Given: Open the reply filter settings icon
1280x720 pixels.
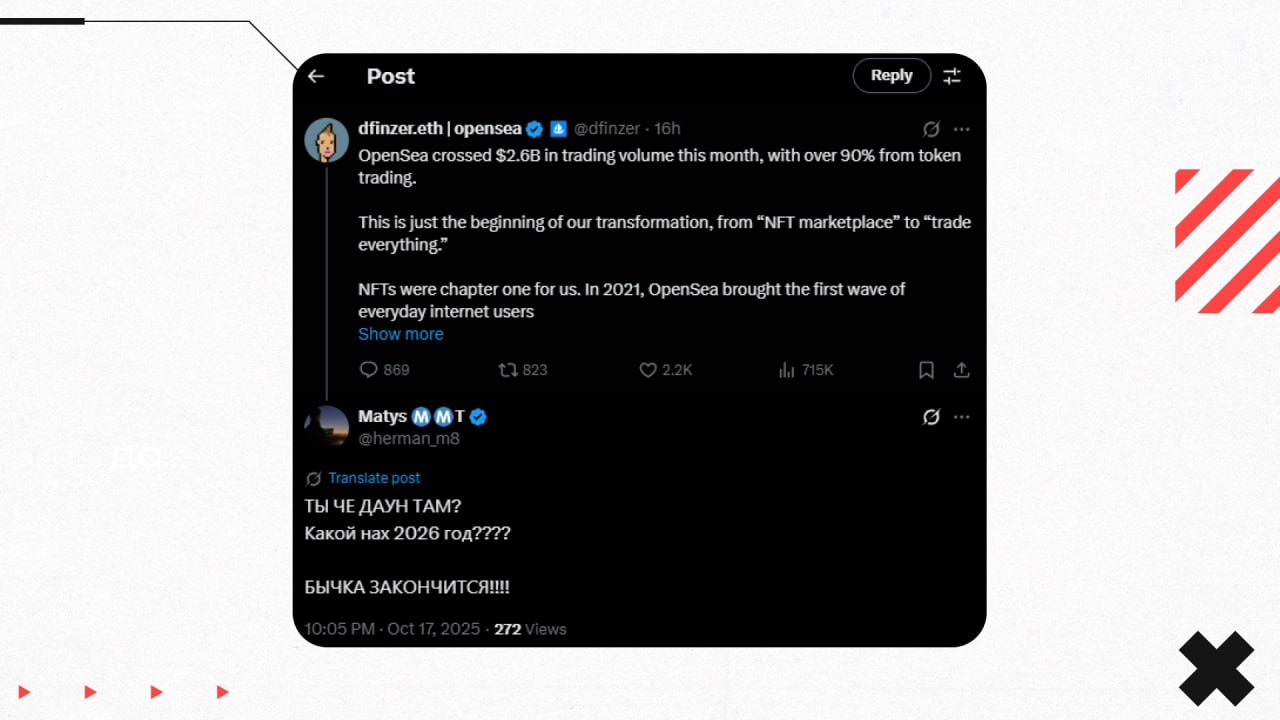Looking at the screenshot, I should click(952, 76).
